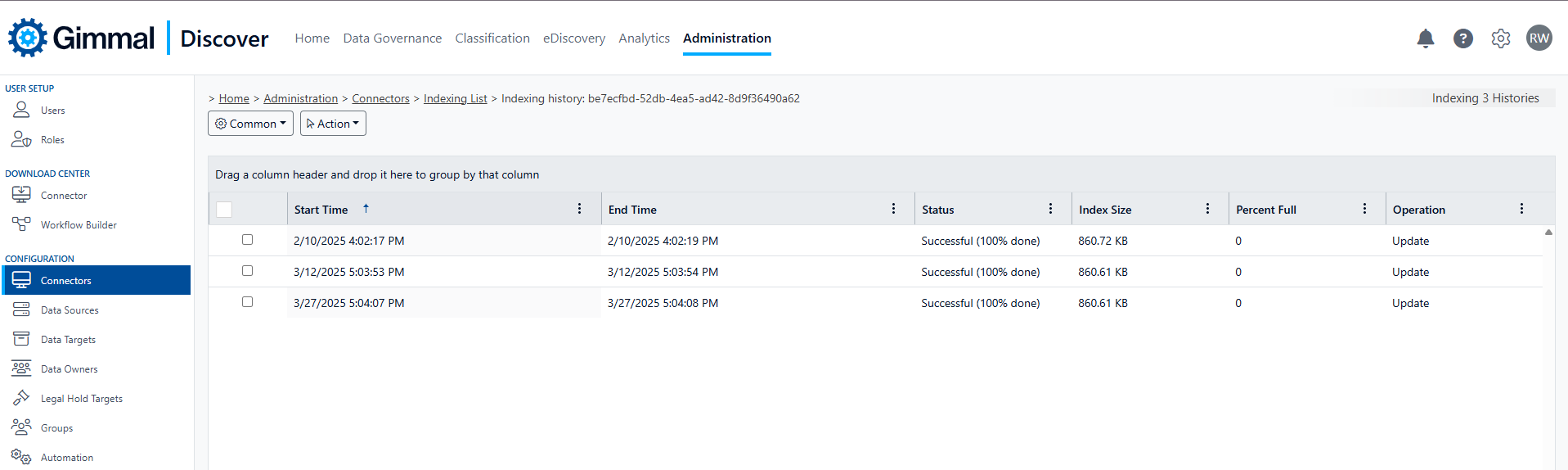
Task: Follow the Indexing List breadcrumb link
Action: click(455, 98)
